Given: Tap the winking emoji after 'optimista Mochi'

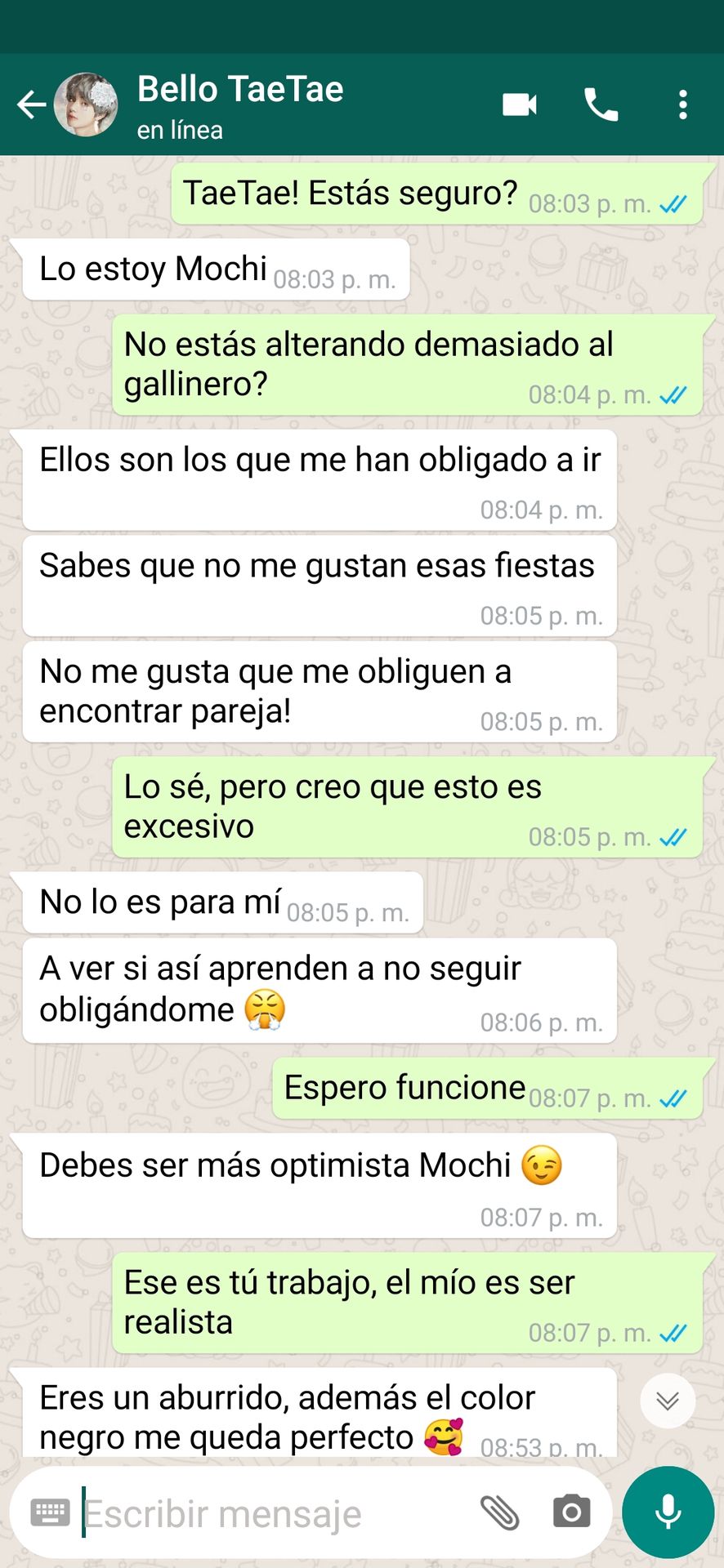Looking at the screenshot, I should tap(542, 1165).
